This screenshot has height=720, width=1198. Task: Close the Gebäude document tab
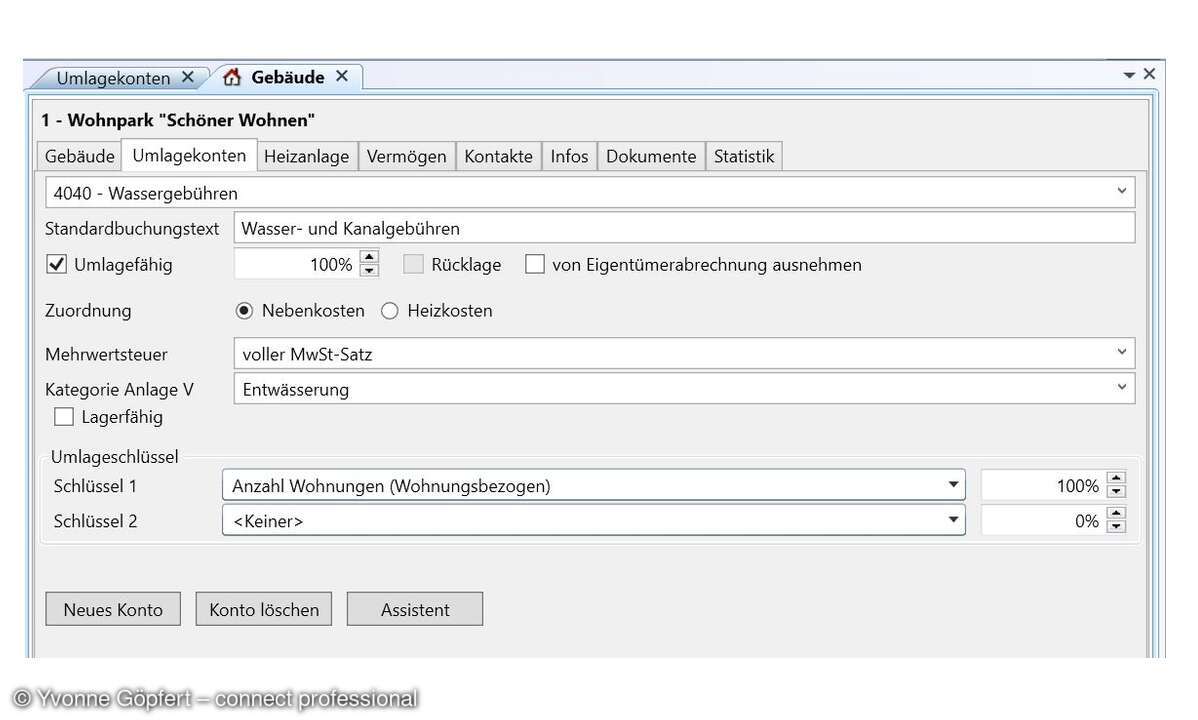click(x=342, y=77)
